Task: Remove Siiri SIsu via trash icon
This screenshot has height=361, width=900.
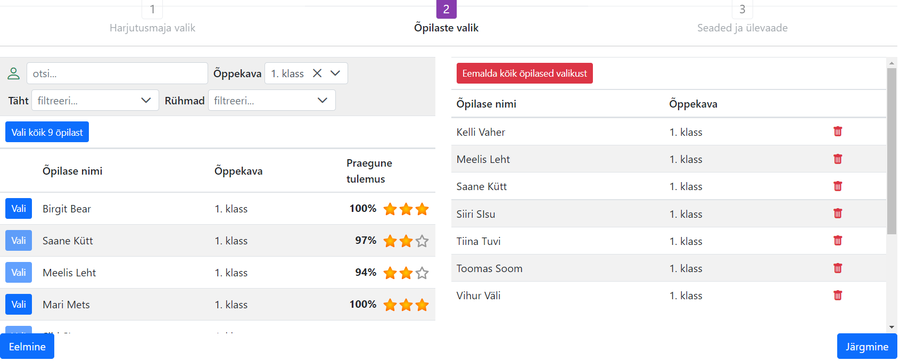Action: [x=837, y=214]
